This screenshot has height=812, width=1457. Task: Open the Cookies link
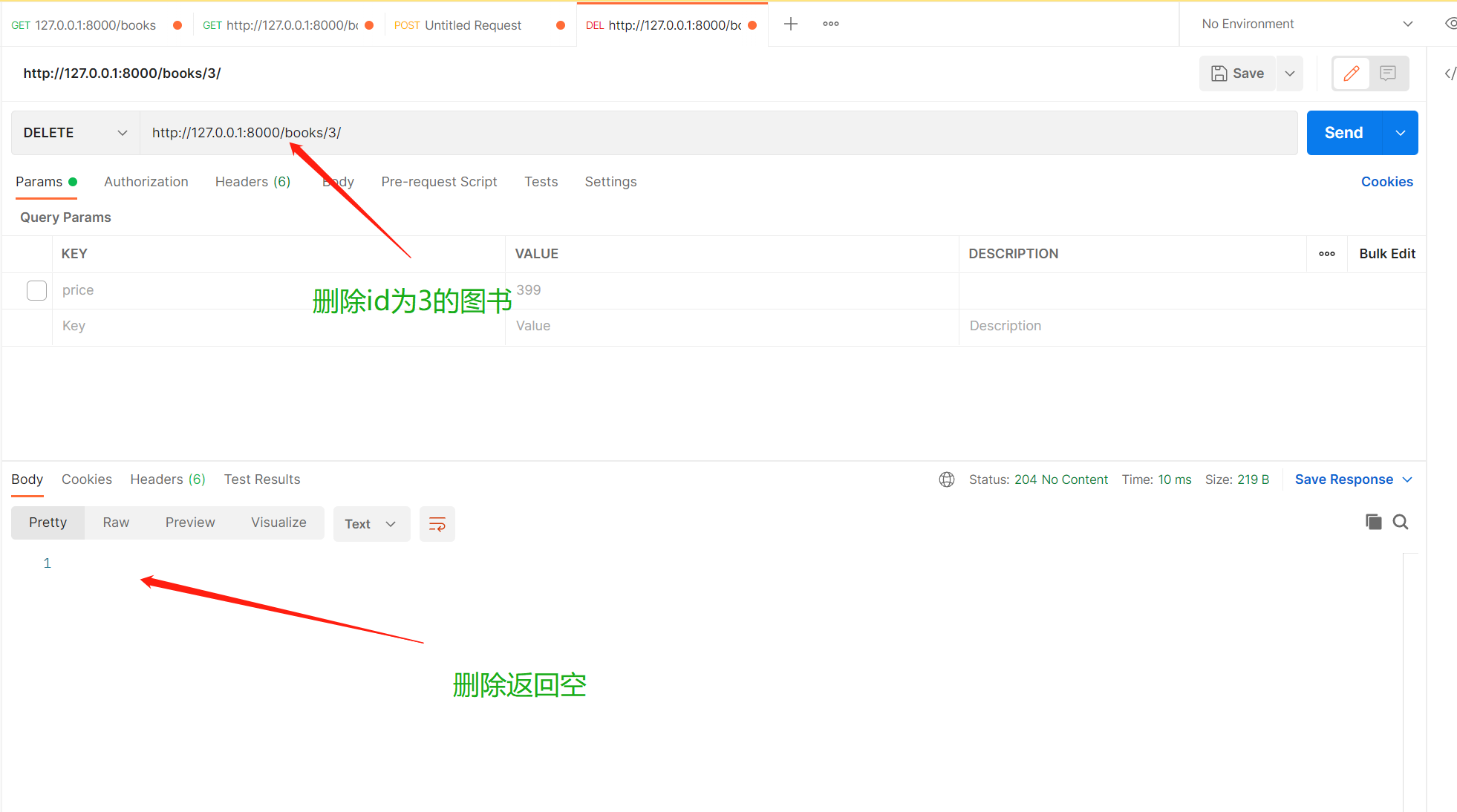pyautogui.click(x=1386, y=182)
